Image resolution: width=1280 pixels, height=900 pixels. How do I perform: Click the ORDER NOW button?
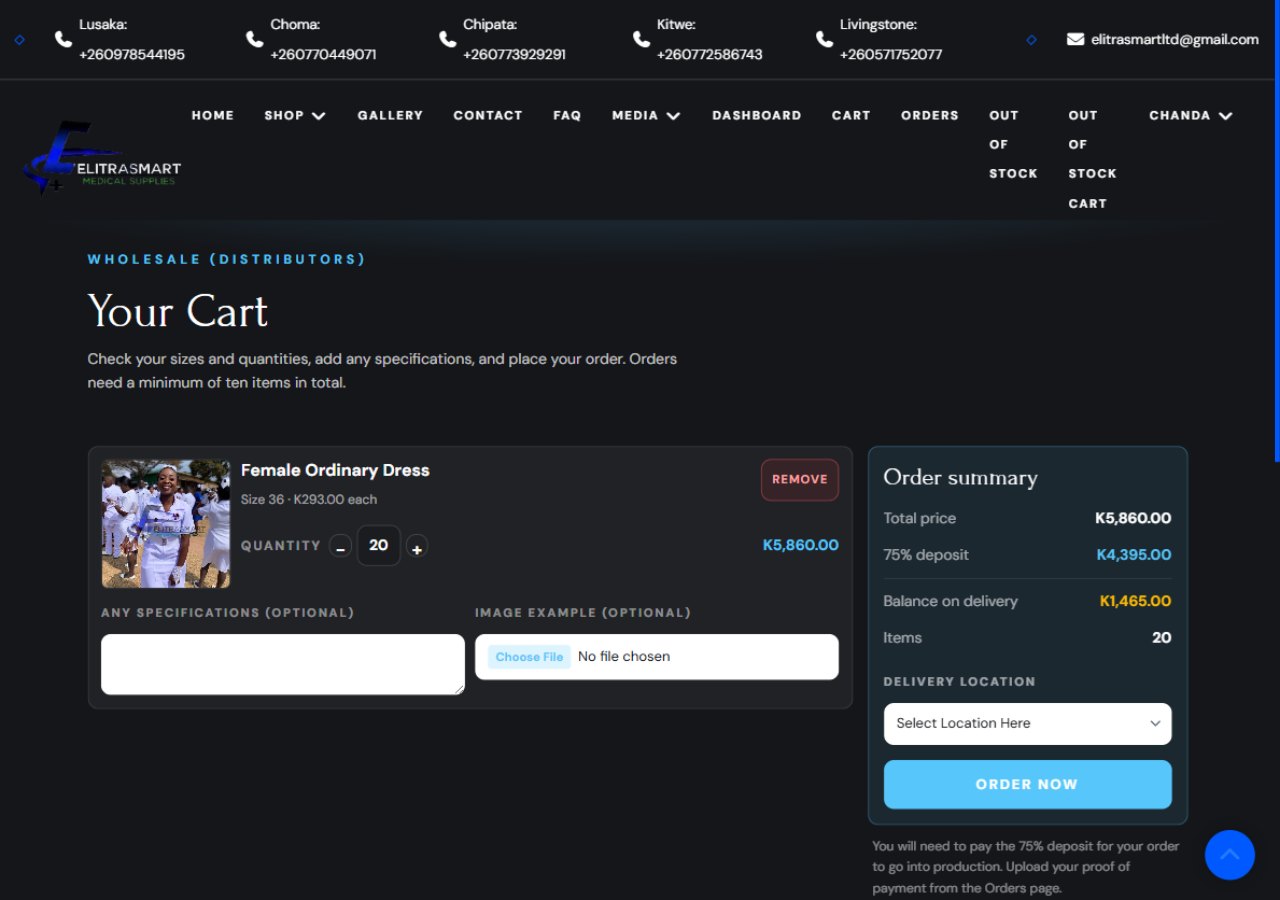(1027, 784)
